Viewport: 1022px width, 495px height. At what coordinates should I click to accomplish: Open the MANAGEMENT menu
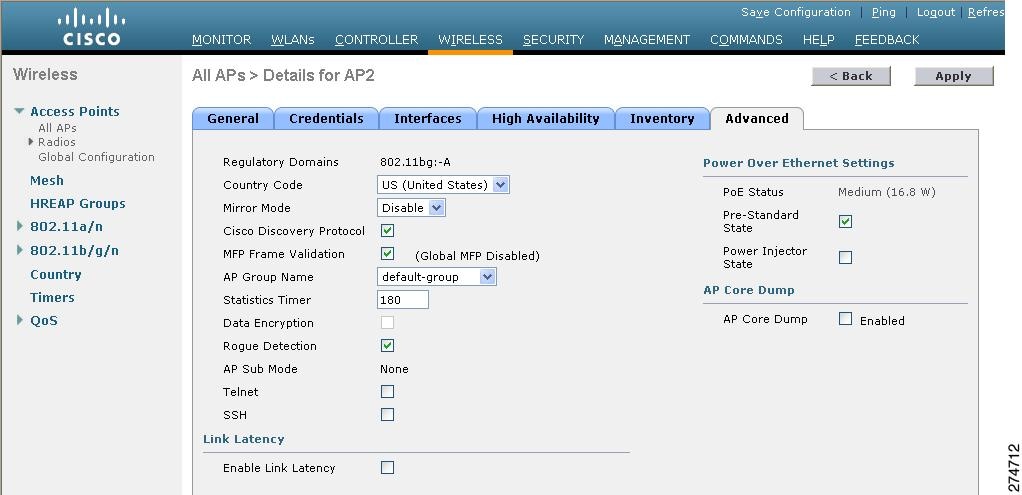[x=647, y=40]
